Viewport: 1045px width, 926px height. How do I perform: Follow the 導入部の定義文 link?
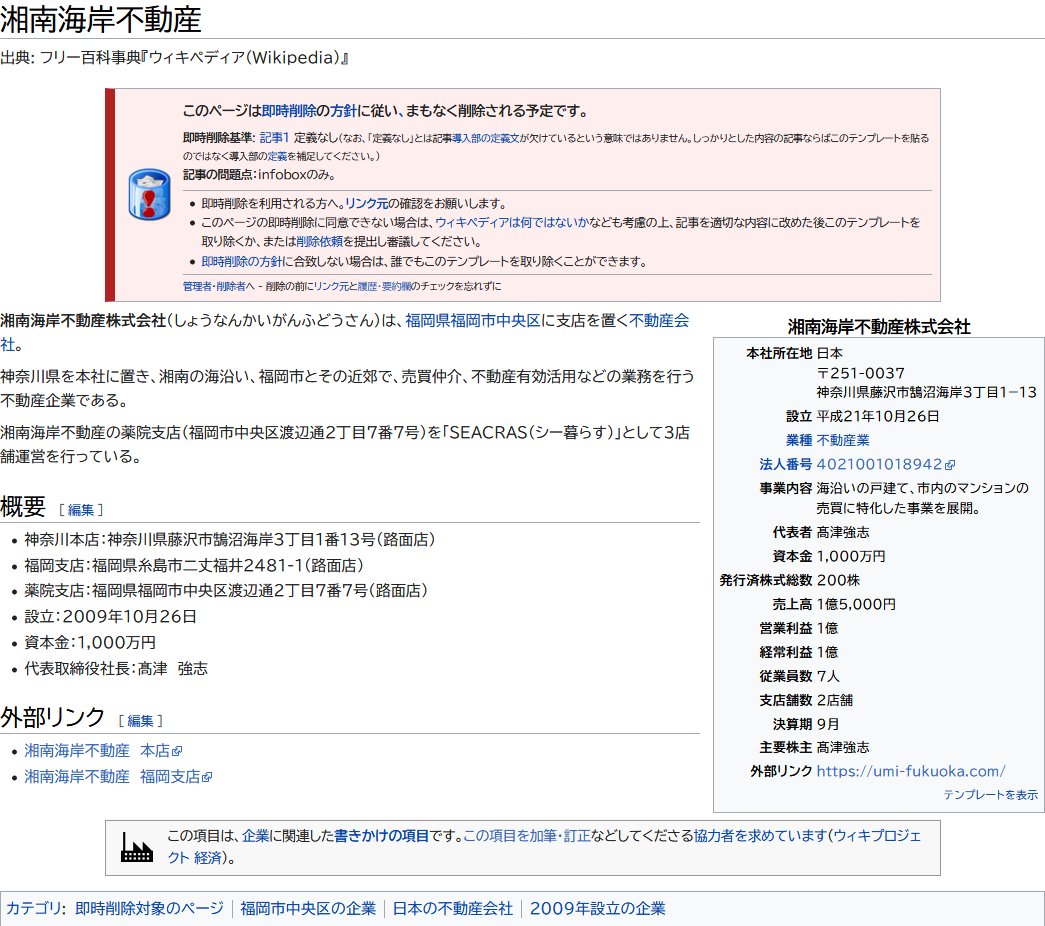485,138
